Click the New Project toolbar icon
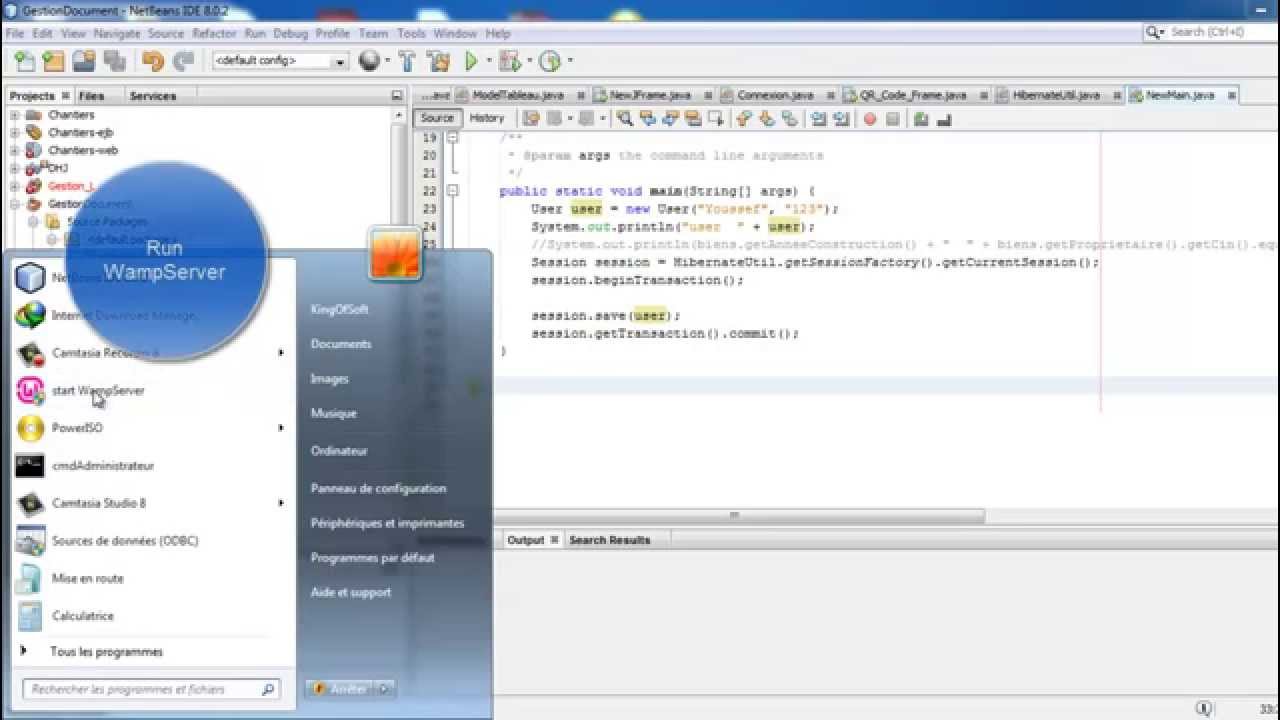Screen dimensions: 1280x720 tap(54, 62)
